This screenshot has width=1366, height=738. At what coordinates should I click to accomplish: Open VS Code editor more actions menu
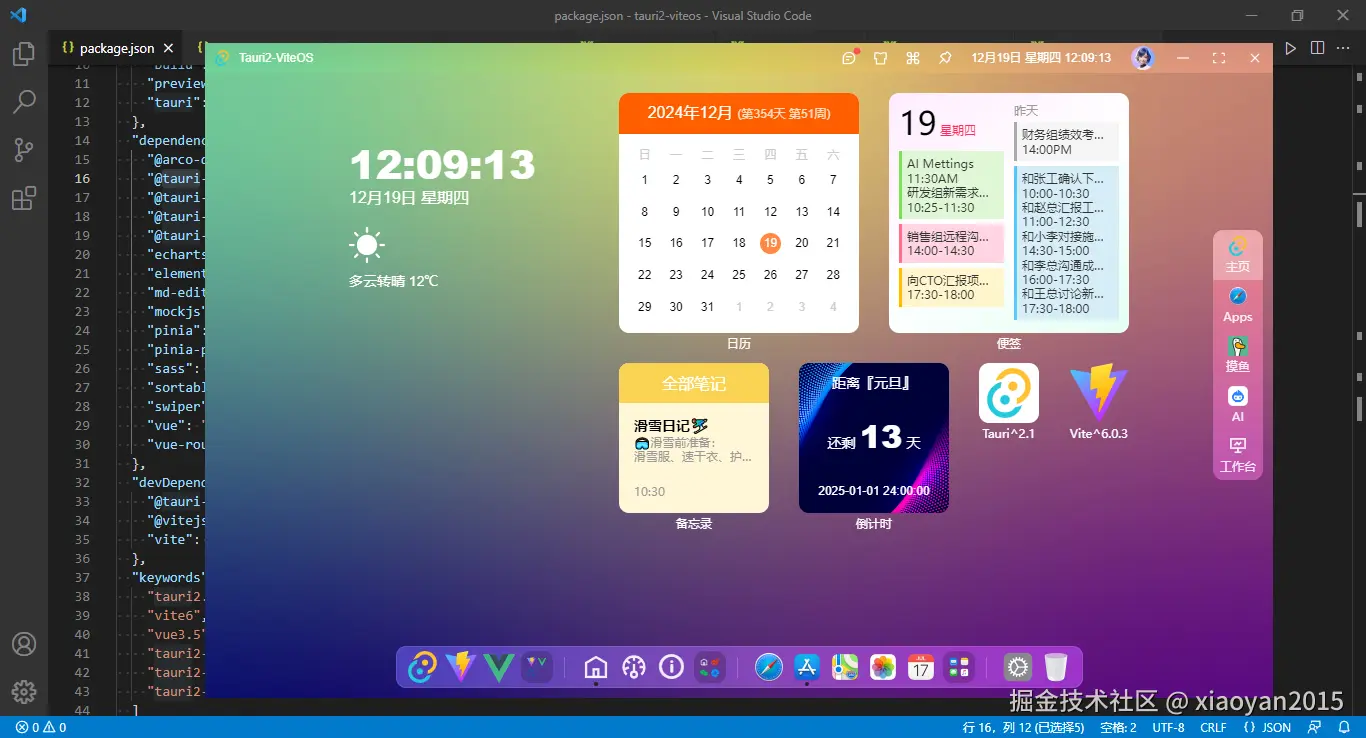(1343, 48)
